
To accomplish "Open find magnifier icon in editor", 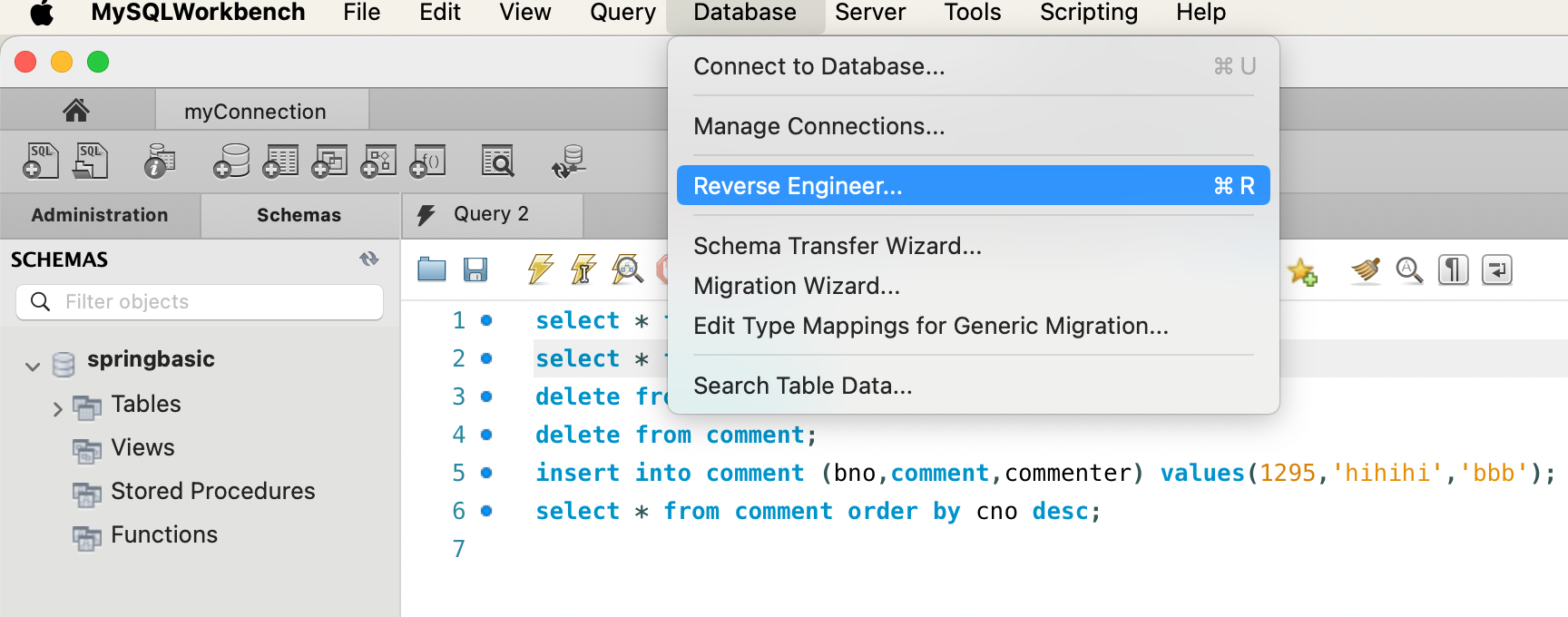I will point(1409,270).
